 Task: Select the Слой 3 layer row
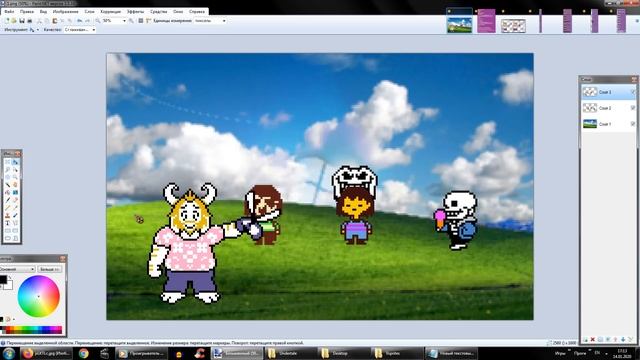pos(609,92)
